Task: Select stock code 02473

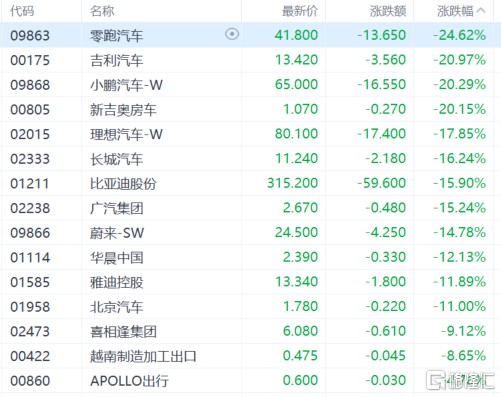Action: coord(30,332)
